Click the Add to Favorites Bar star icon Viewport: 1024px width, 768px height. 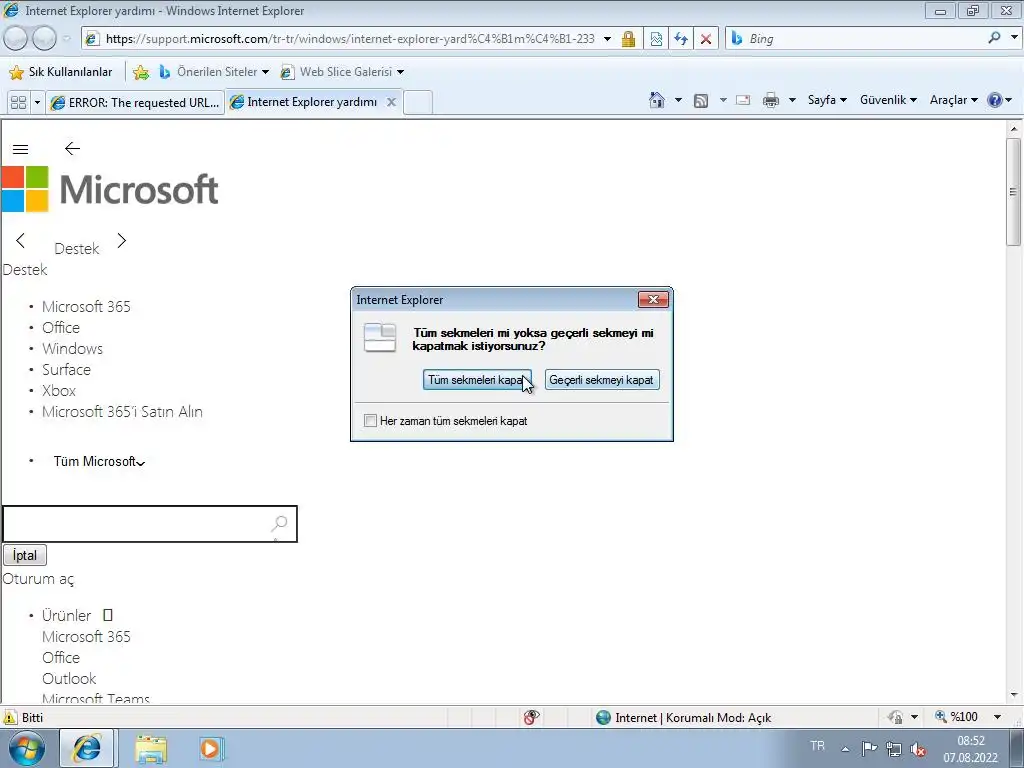pos(140,72)
